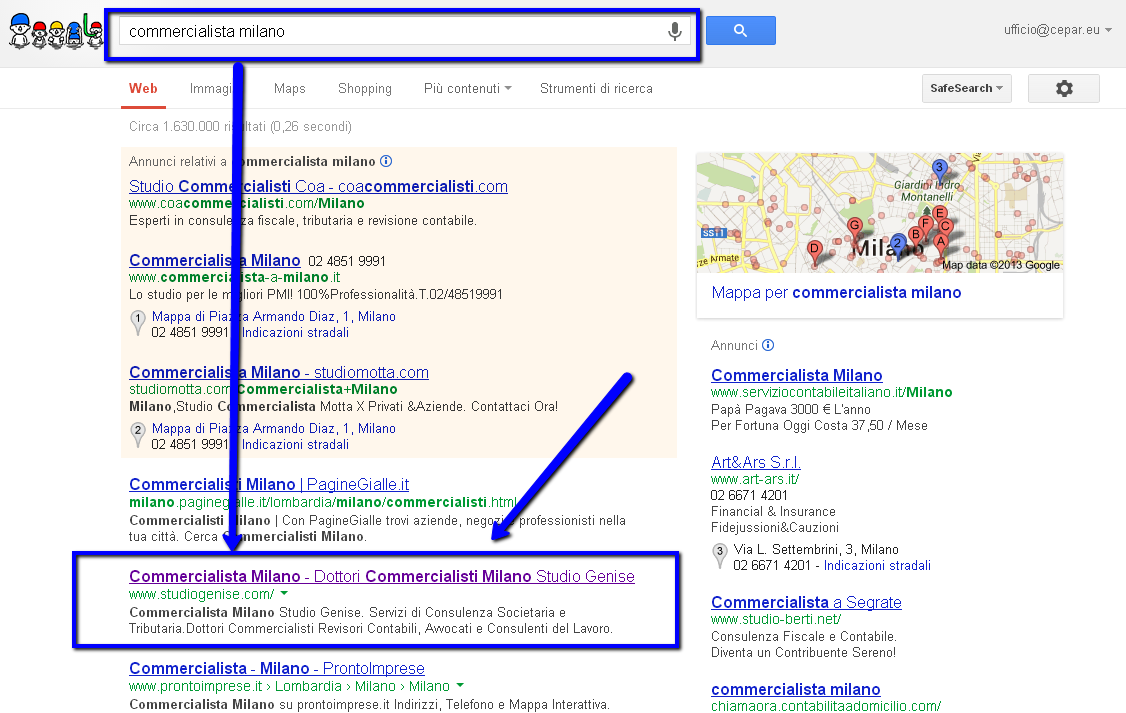The height and width of the screenshot is (713, 1126).
Task: Open the ProntoImprese result link
Action: [276, 668]
